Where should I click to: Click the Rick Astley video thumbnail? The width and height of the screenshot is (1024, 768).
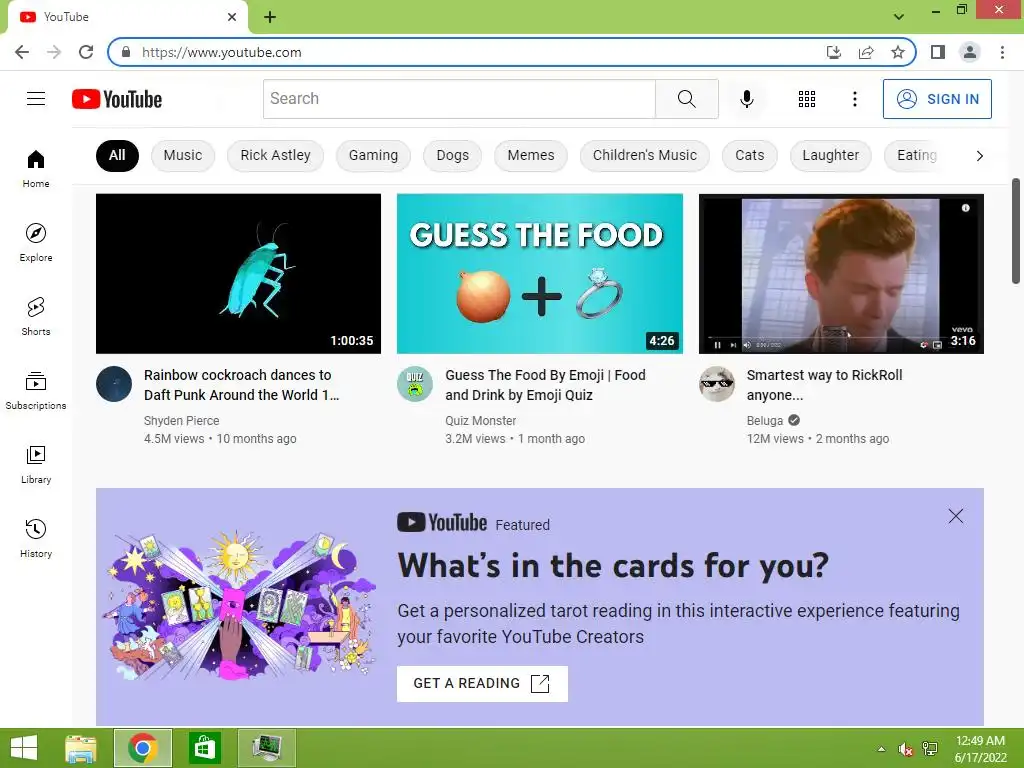841,274
